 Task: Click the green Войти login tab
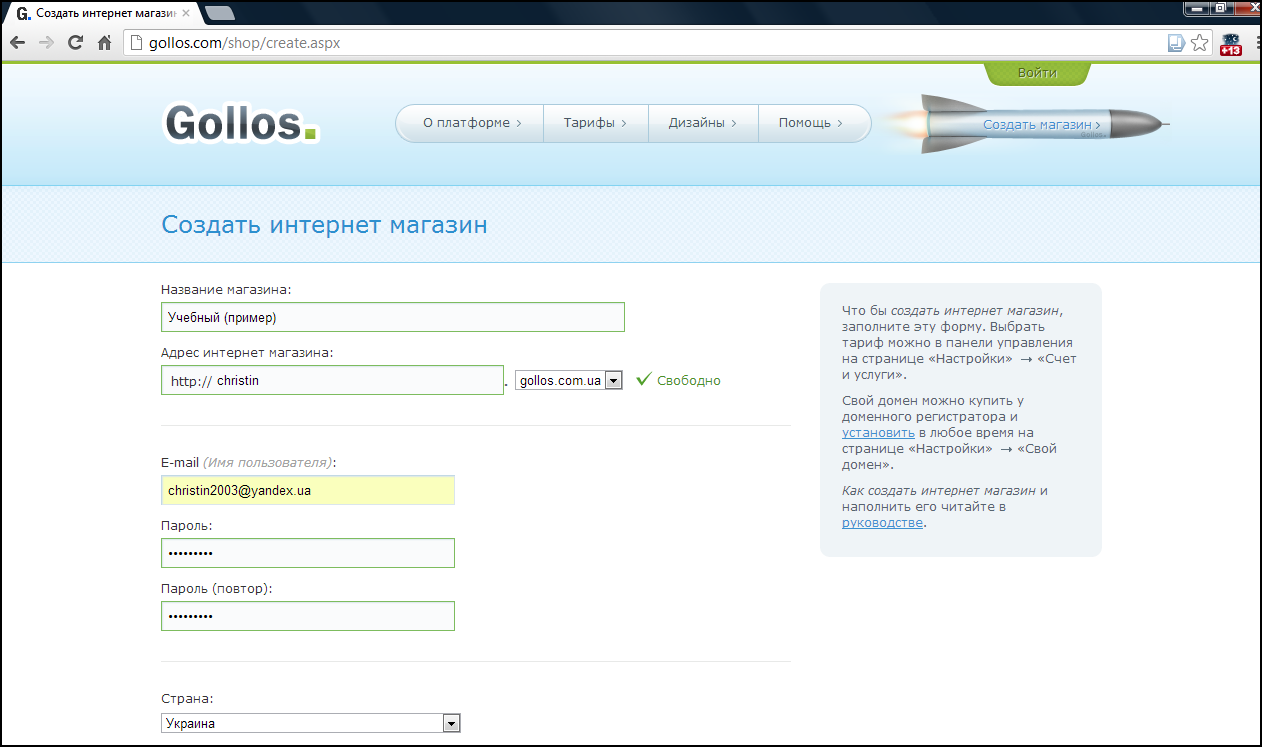[1037, 73]
